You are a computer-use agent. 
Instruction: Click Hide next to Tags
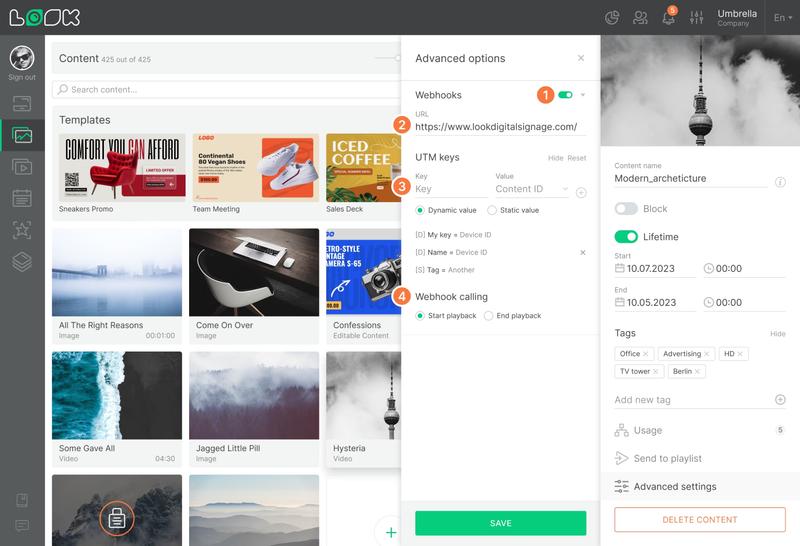point(778,334)
